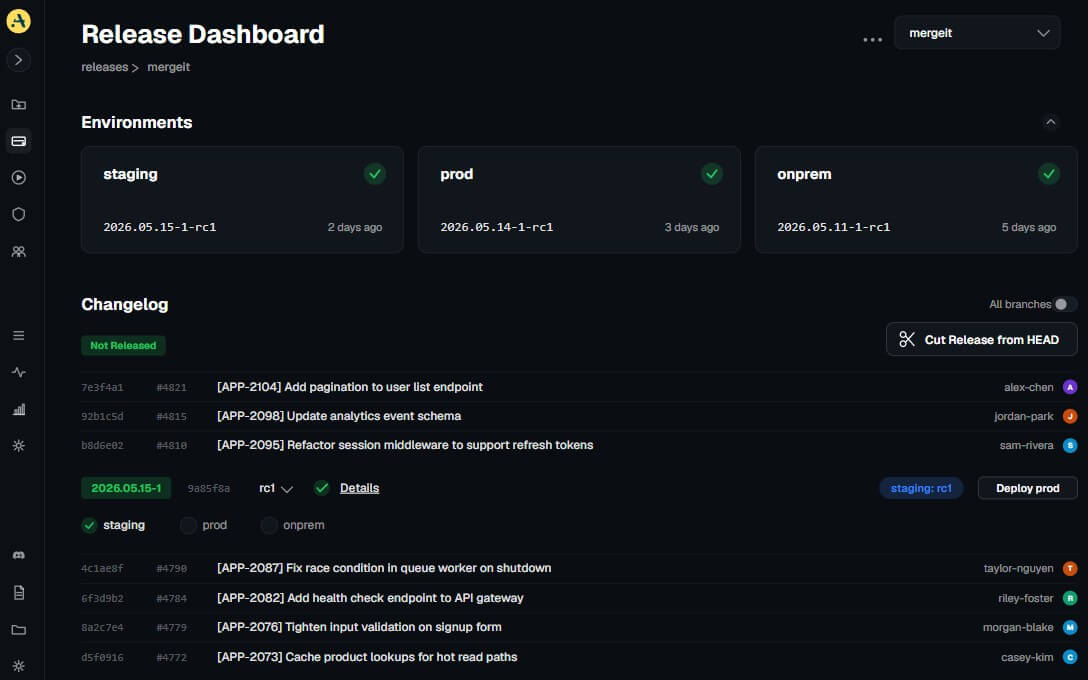This screenshot has width=1088, height=680.
Task: Click the 2026.05.15-1 release tag
Action: tap(126, 488)
